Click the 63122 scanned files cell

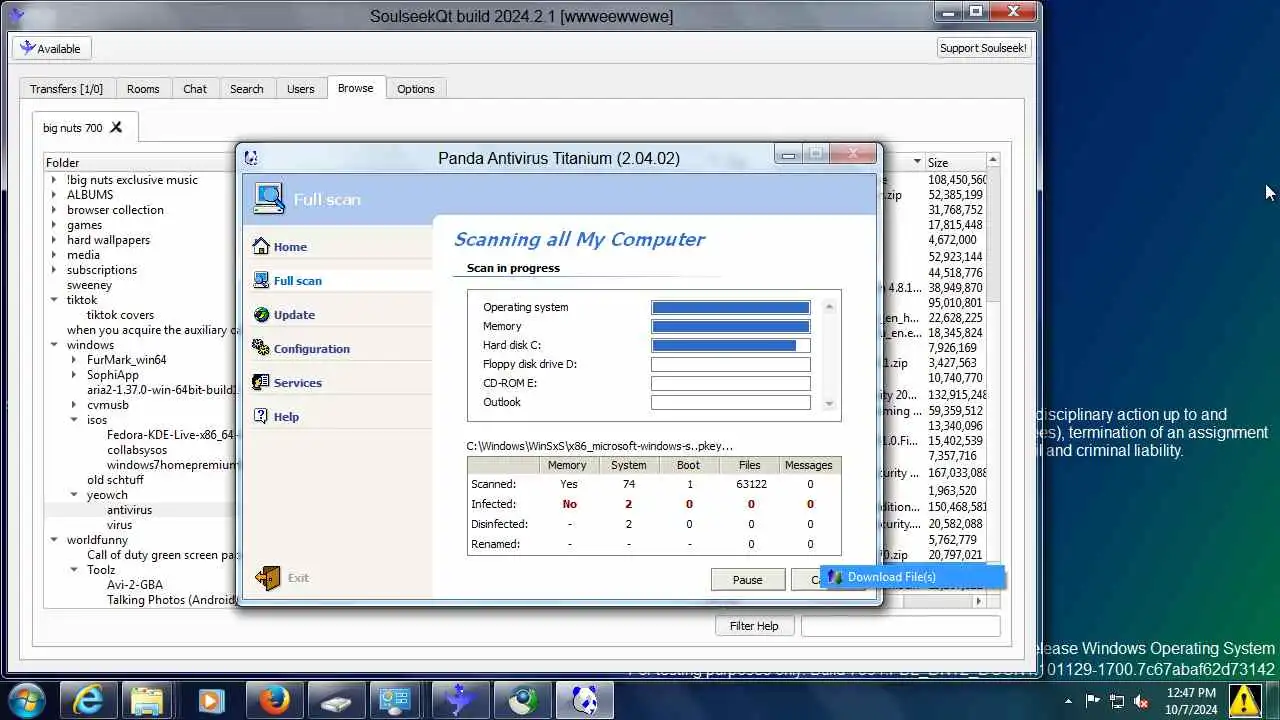751,484
